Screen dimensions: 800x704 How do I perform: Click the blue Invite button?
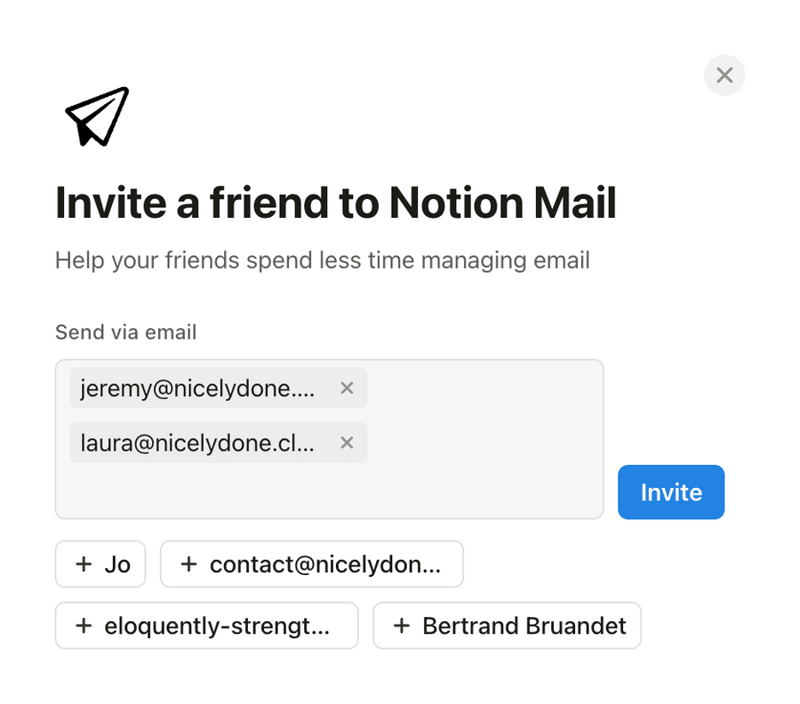671,492
